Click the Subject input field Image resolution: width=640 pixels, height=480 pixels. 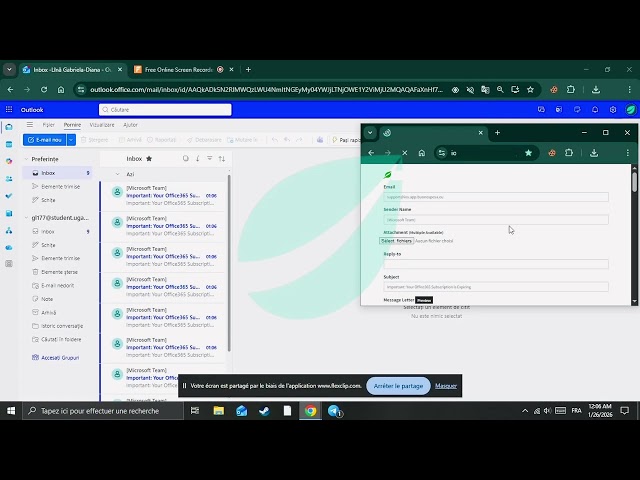496,287
